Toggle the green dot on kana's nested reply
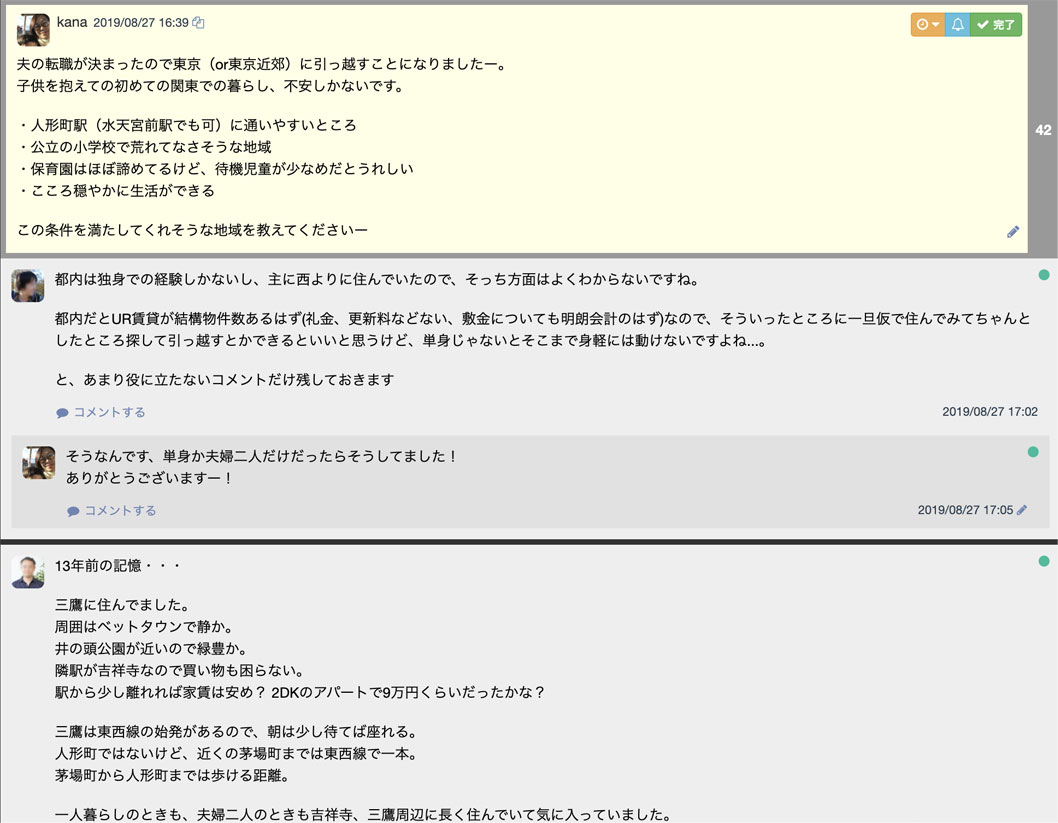The width and height of the screenshot is (1058, 823). coord(1033,452)
